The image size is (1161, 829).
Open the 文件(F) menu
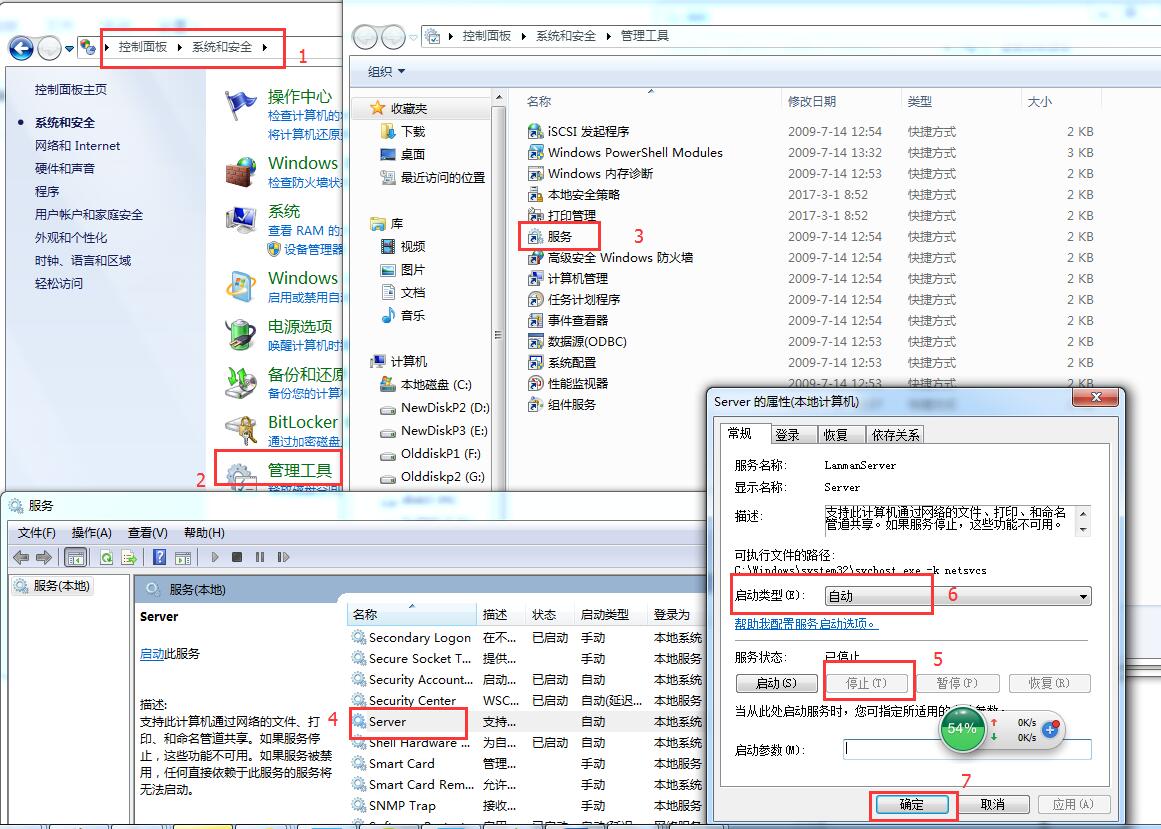click(x=37, y=533)
